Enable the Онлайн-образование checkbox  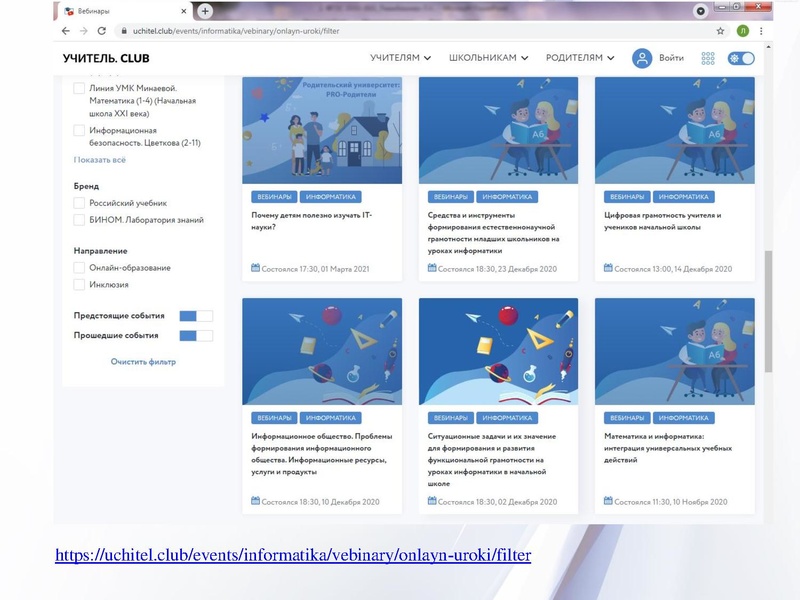pyautogui.click(x=80, y=268)
